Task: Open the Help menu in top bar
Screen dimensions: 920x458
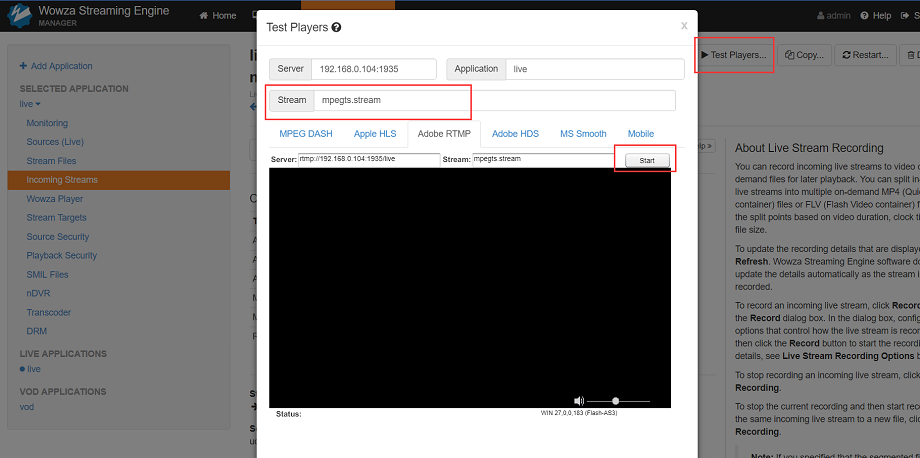Action: pyautogui.click(x=876, y=16)
